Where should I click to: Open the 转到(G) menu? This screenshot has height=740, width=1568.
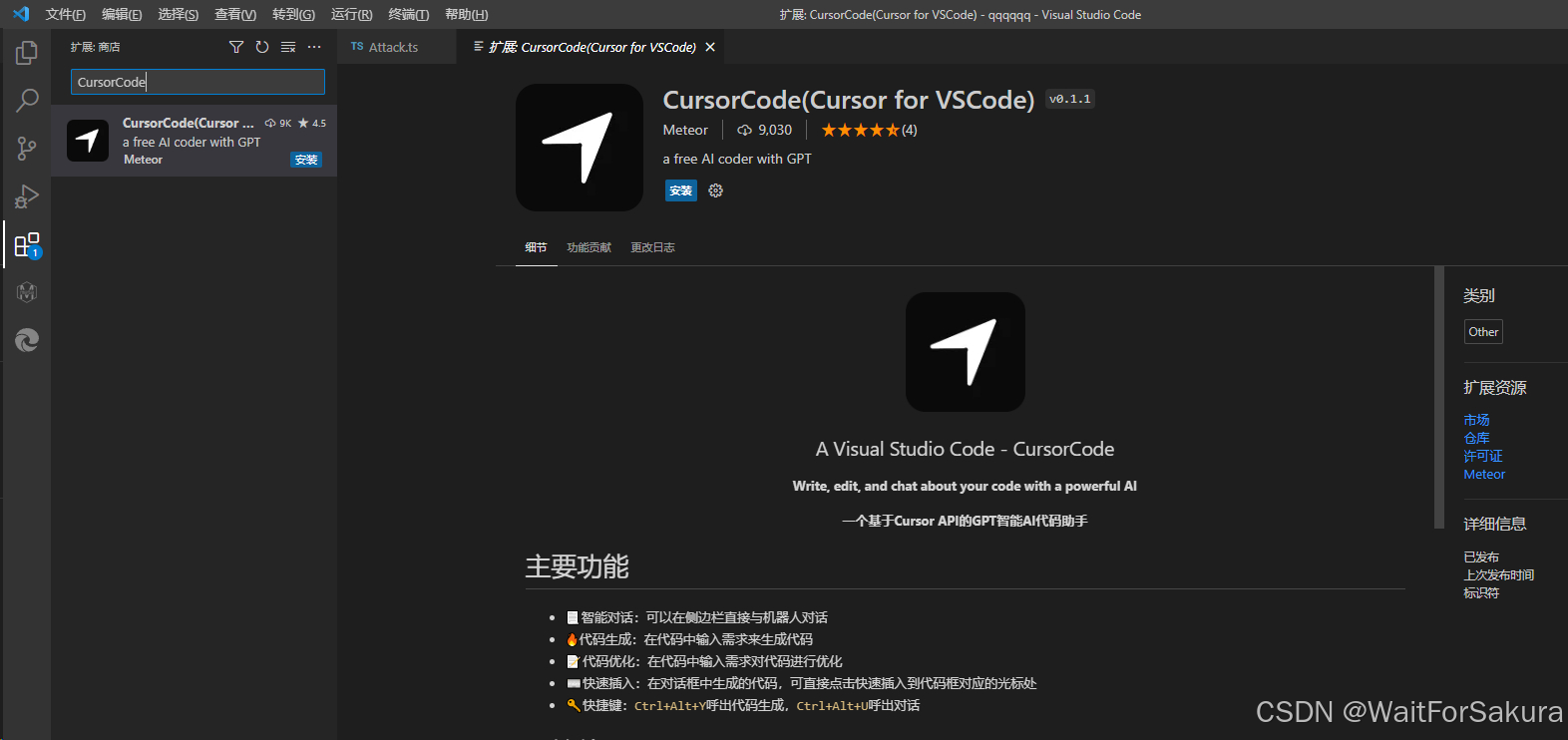coord(293,14)
